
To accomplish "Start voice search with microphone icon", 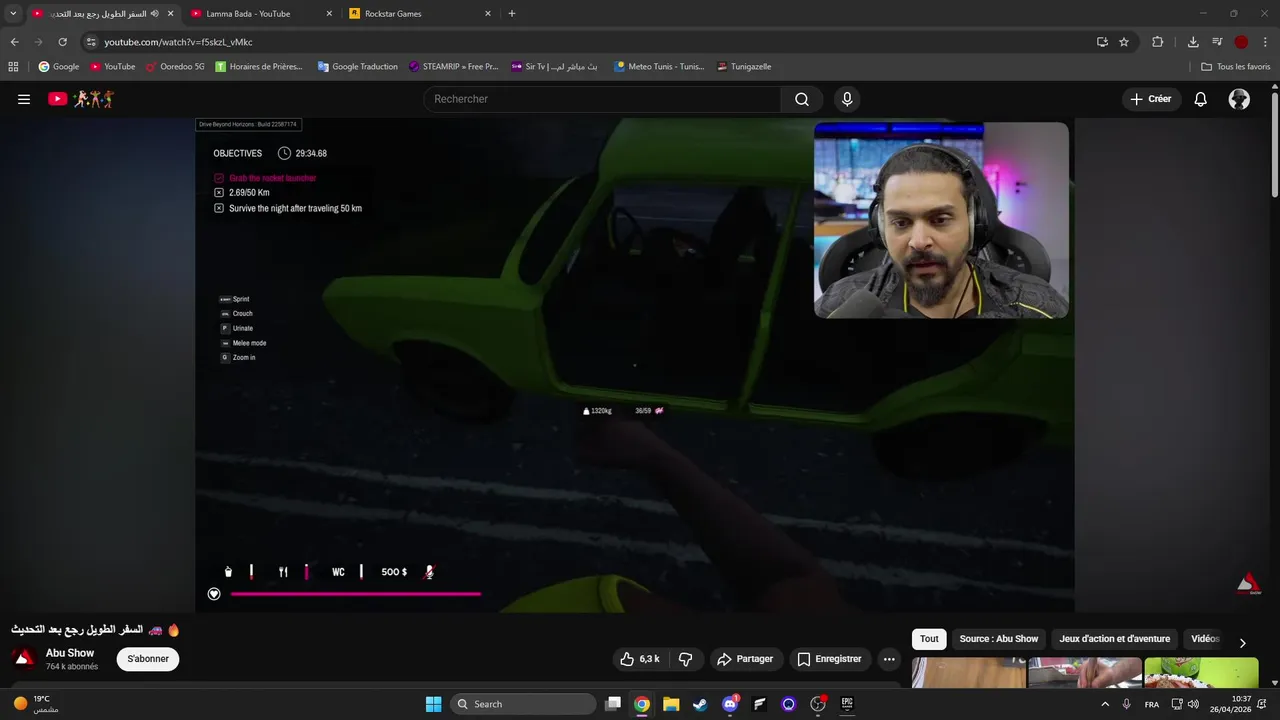I will (847, 99).
